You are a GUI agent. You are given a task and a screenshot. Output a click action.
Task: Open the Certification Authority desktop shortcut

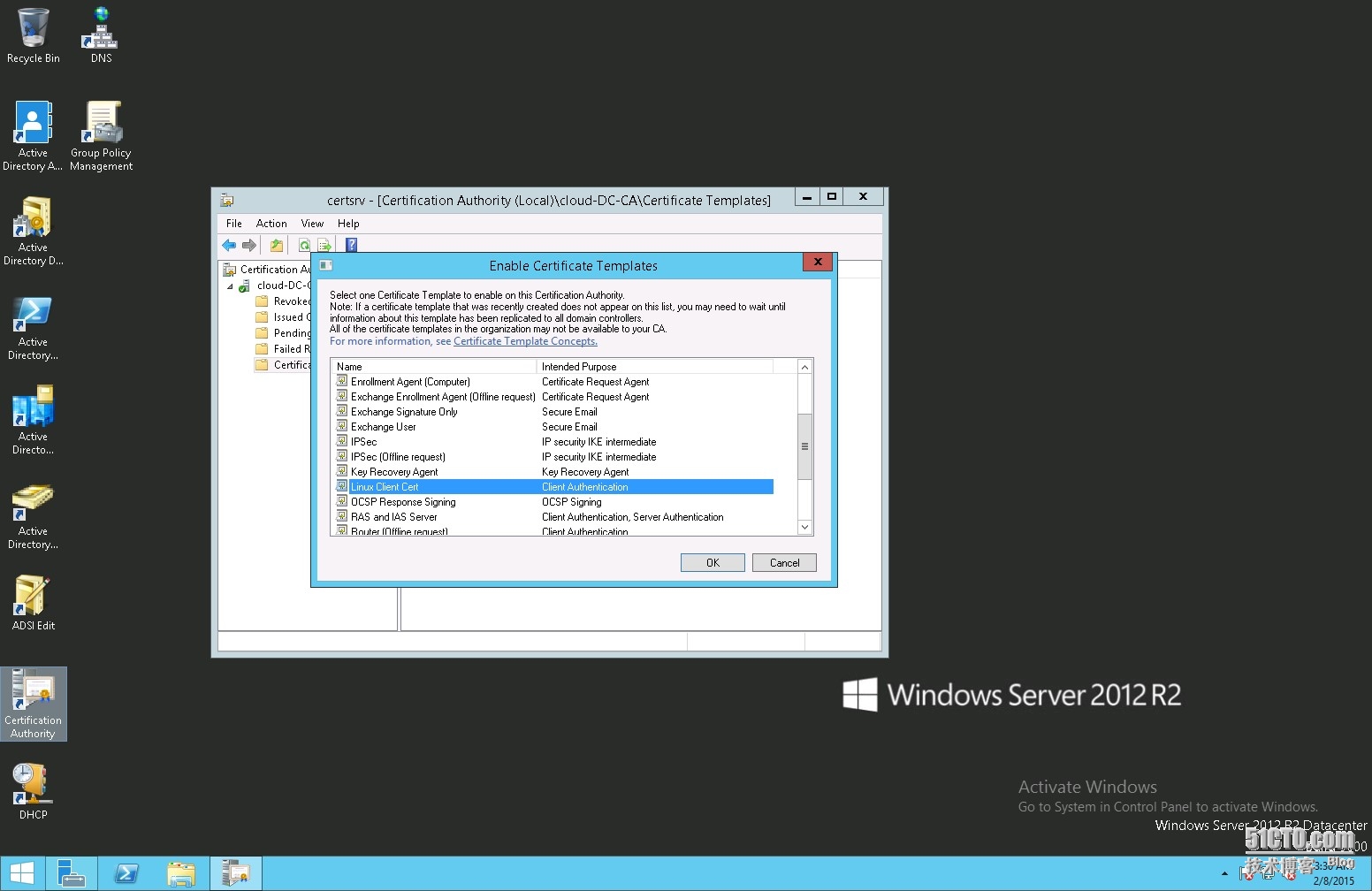tap(33, 704)
